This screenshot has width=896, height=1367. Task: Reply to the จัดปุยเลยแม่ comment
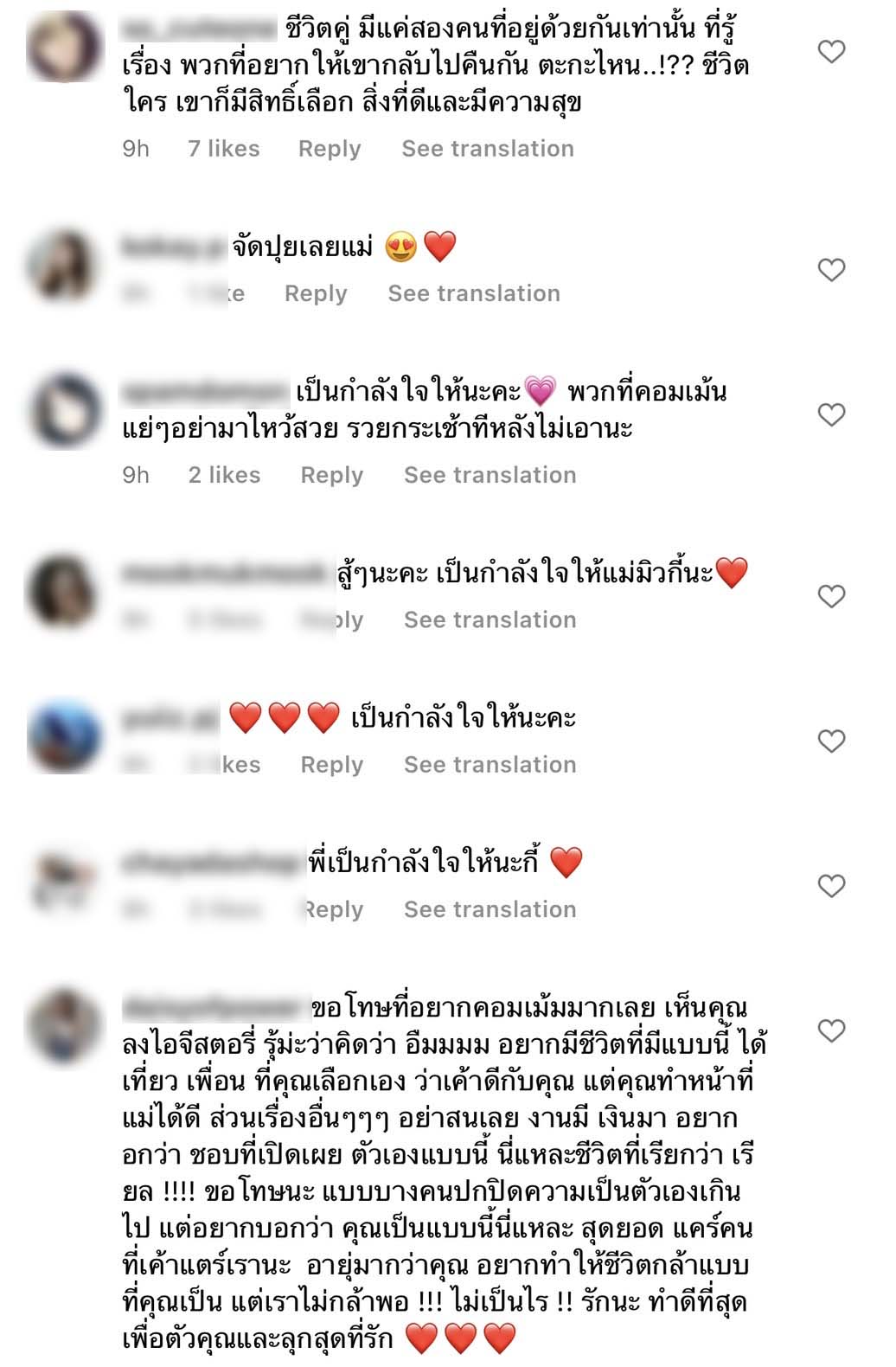(316, 294)
